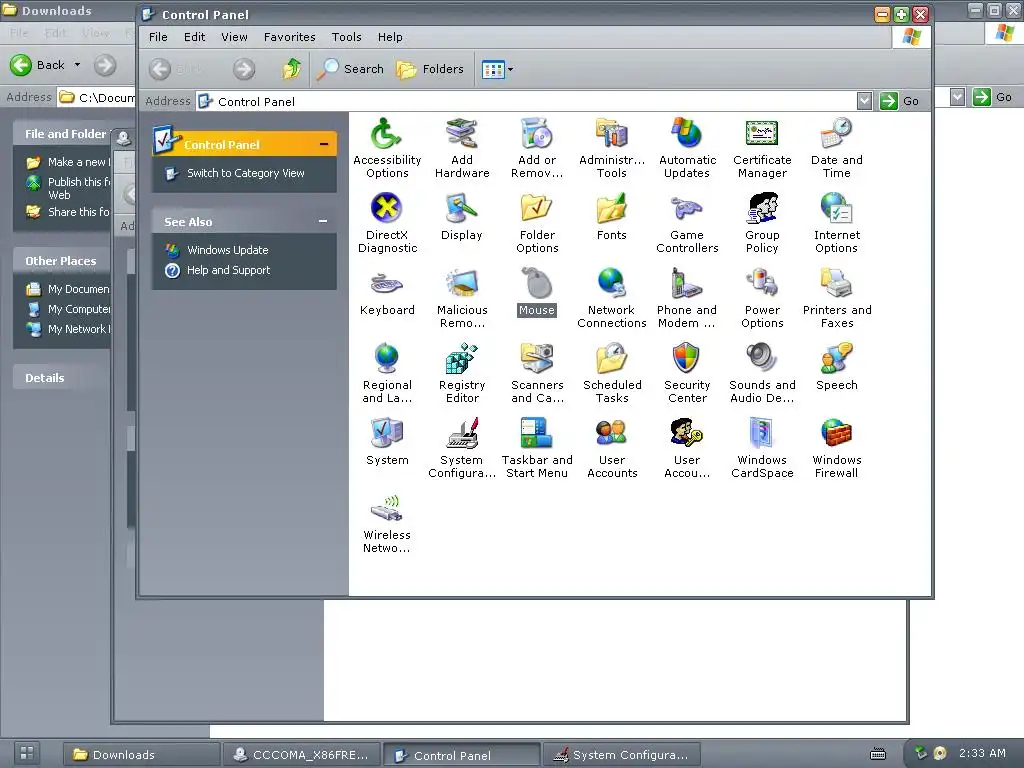Open Windows Firewall icon
Image resolution: width=1024 pixels, height=768 pixels.
pos(837,448)
